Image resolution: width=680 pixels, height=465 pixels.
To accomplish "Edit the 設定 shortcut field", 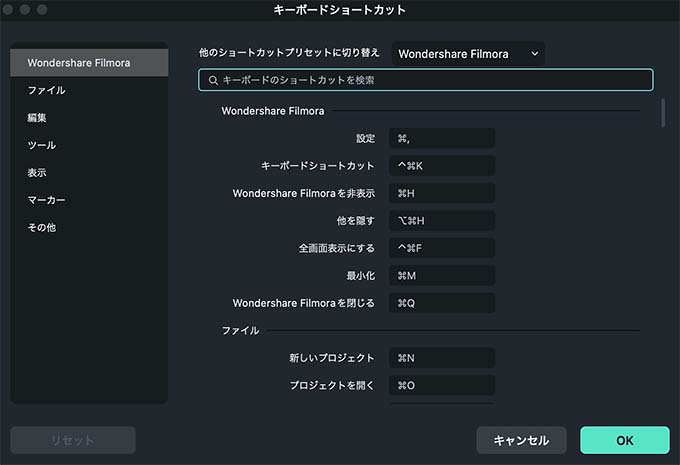I will click(442, 138).
